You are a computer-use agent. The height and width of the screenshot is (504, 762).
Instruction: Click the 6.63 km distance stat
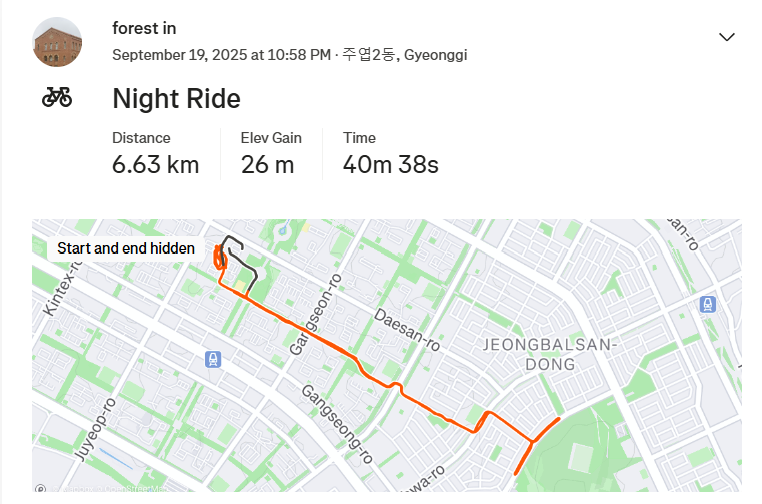pyautogui.click(x=155, y=164)
